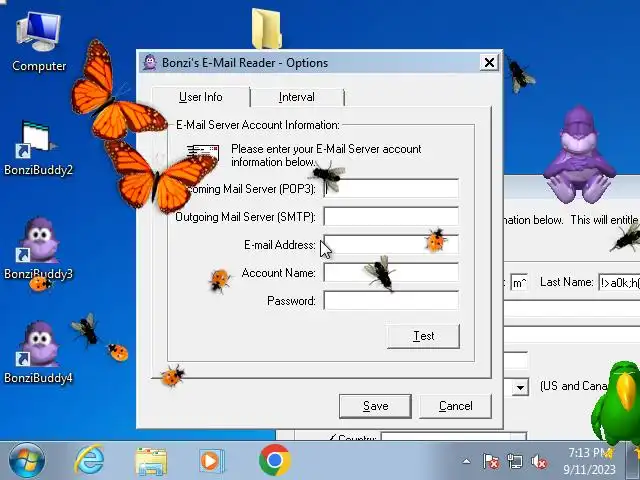Viewport: 640px width, 480px height.
Task: Show hidden system tray icons
Action: (x=466, y=462)
